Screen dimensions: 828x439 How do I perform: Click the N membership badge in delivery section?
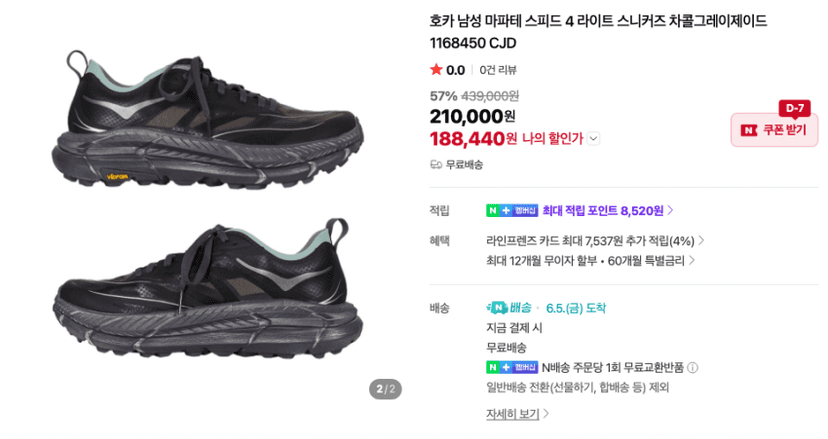512,367
